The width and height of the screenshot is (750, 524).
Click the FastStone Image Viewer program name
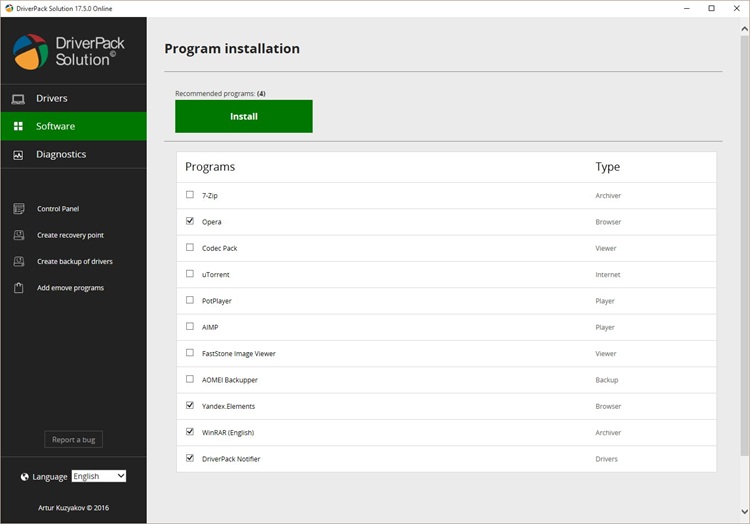tap(238, 354)
